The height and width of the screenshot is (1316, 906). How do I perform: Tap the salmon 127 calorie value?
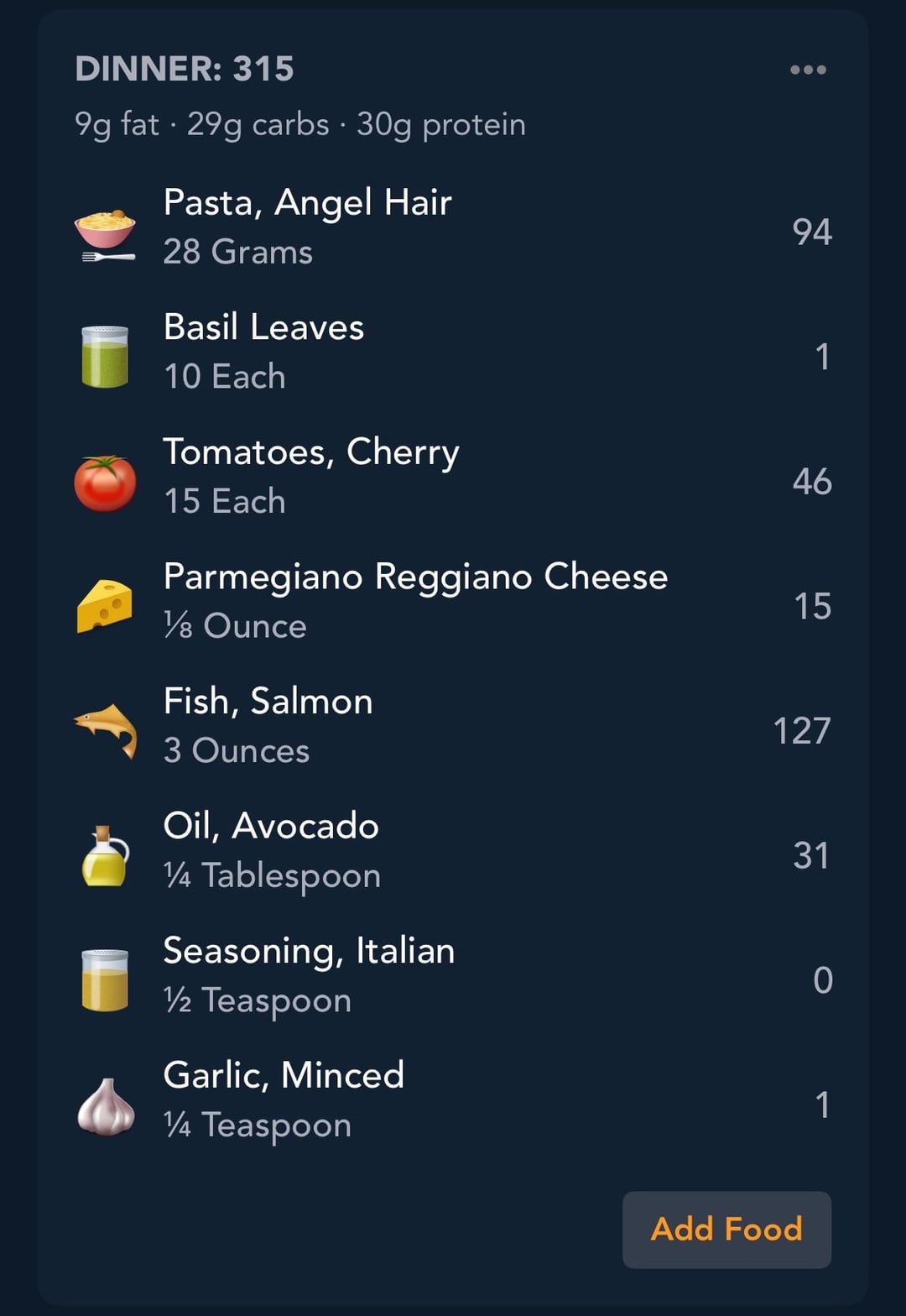801,731
